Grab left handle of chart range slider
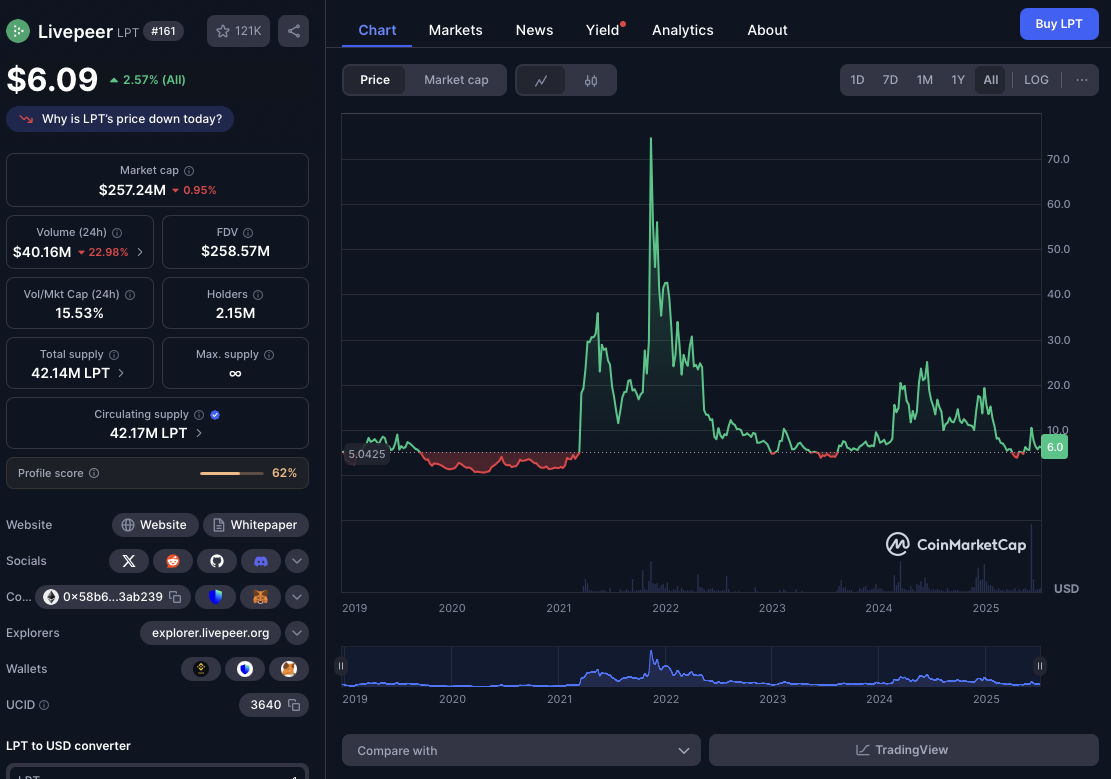This screenshot has height=779, width=1111. (341, 666)
